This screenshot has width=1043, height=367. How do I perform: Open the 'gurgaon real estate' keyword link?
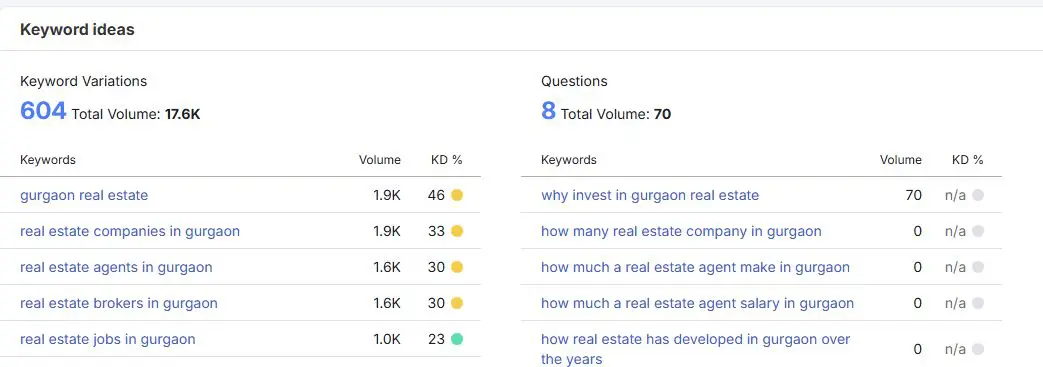point(84,195)
